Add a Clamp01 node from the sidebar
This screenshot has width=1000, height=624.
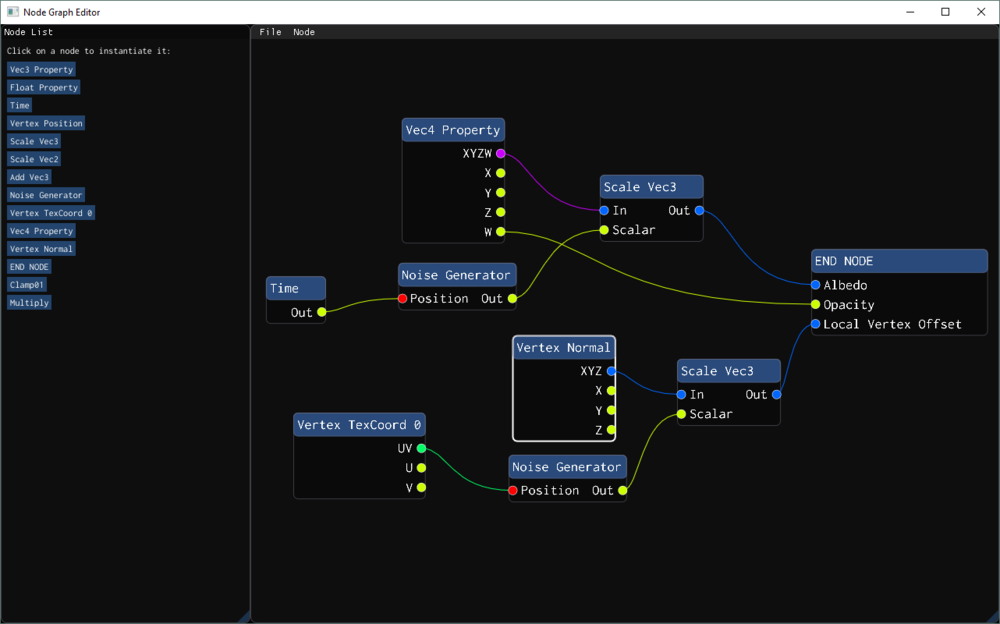(x=28, y=284)
